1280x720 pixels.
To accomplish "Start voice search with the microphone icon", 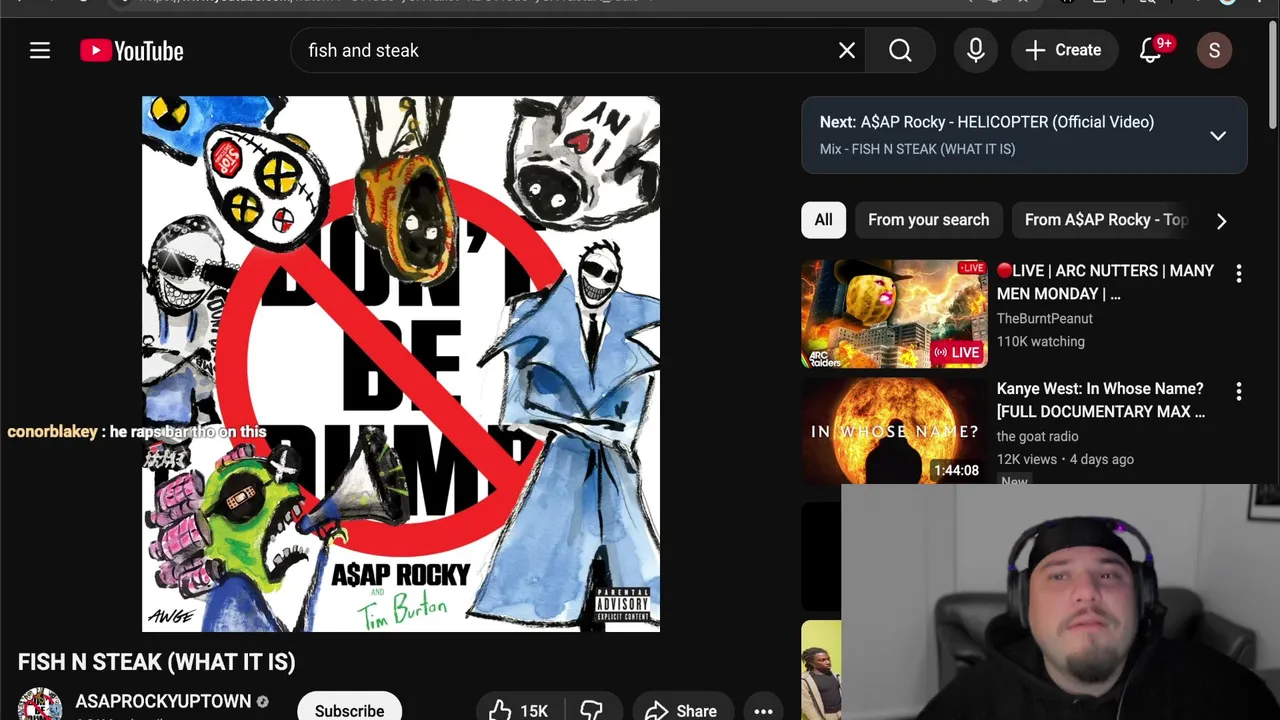I will (976, 50).
